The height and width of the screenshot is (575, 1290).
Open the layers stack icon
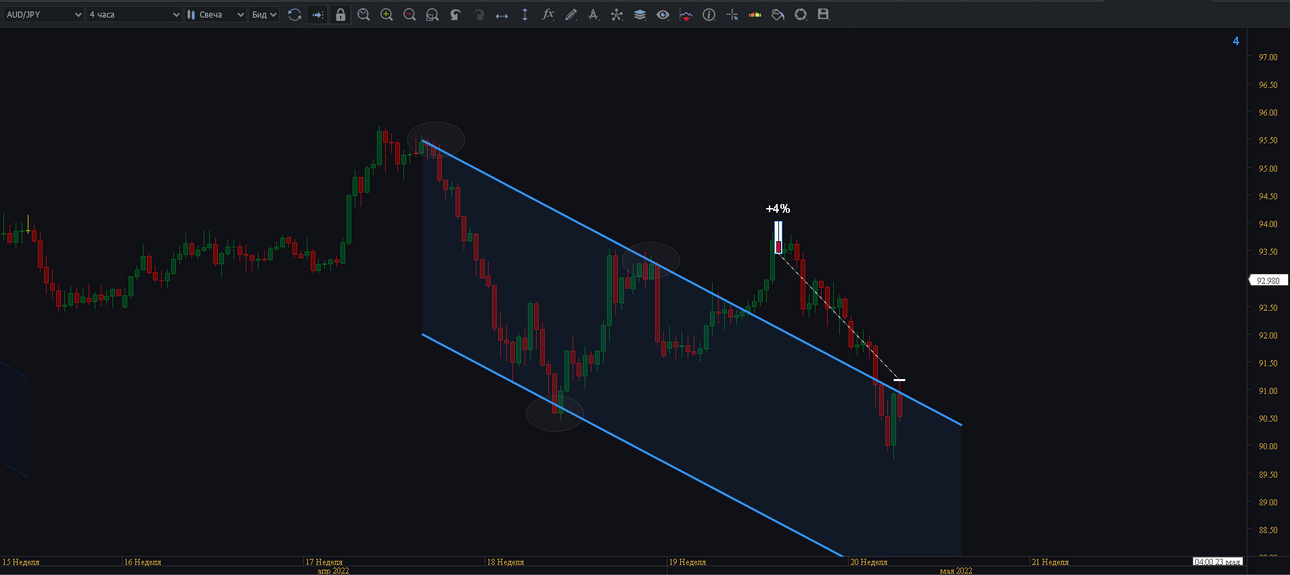click(639, 15)
